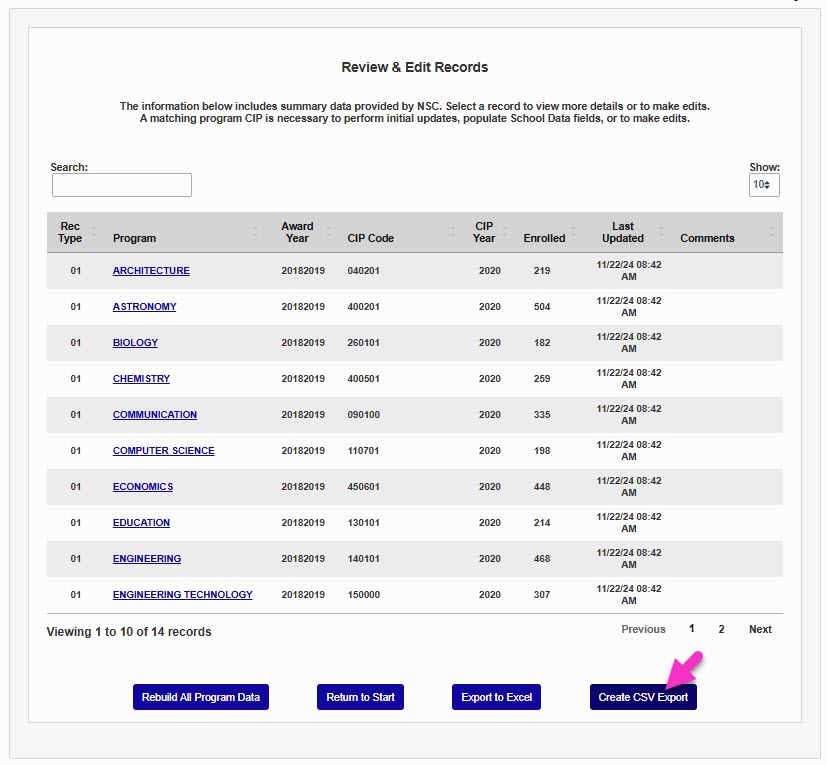Sort by CIP Code column header
This screenshot has height=765, width=827.
pos(370,238)
